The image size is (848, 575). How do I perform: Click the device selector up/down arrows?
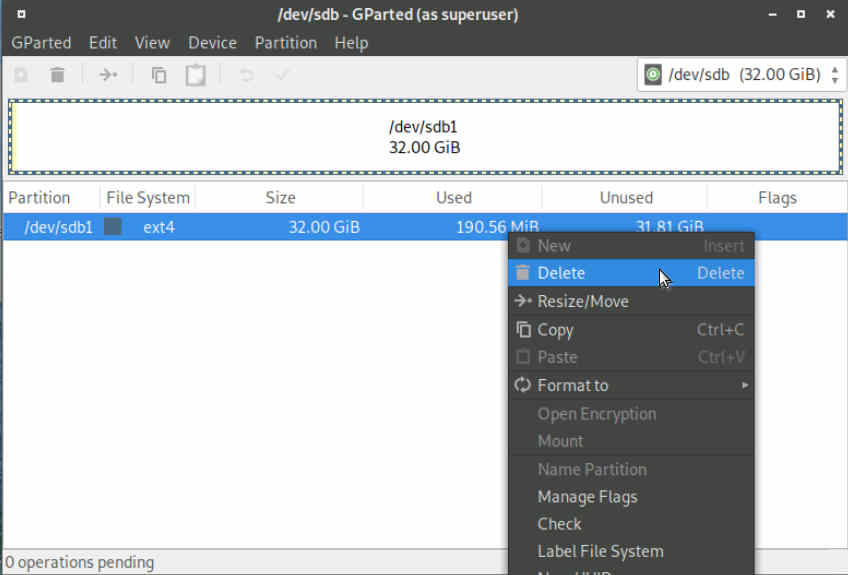[834, 75]
